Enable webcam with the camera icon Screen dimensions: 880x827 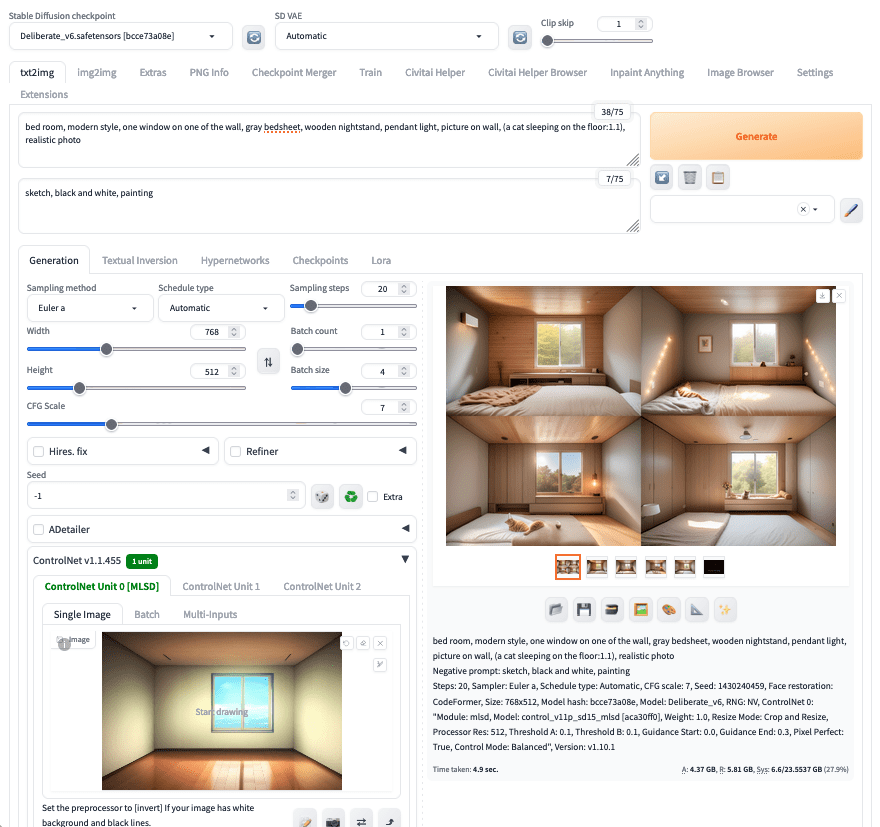(333, 820)
